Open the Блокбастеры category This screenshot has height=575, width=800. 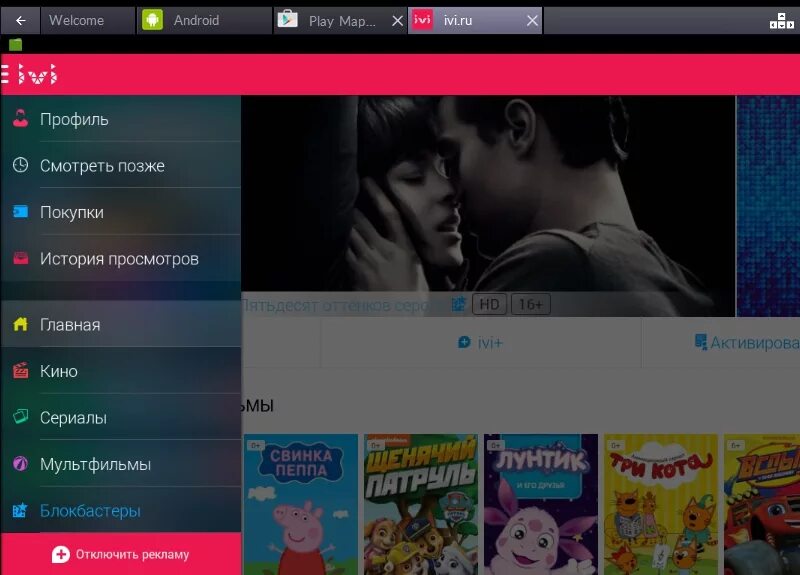pyautogui.click(x=120, y=510)
